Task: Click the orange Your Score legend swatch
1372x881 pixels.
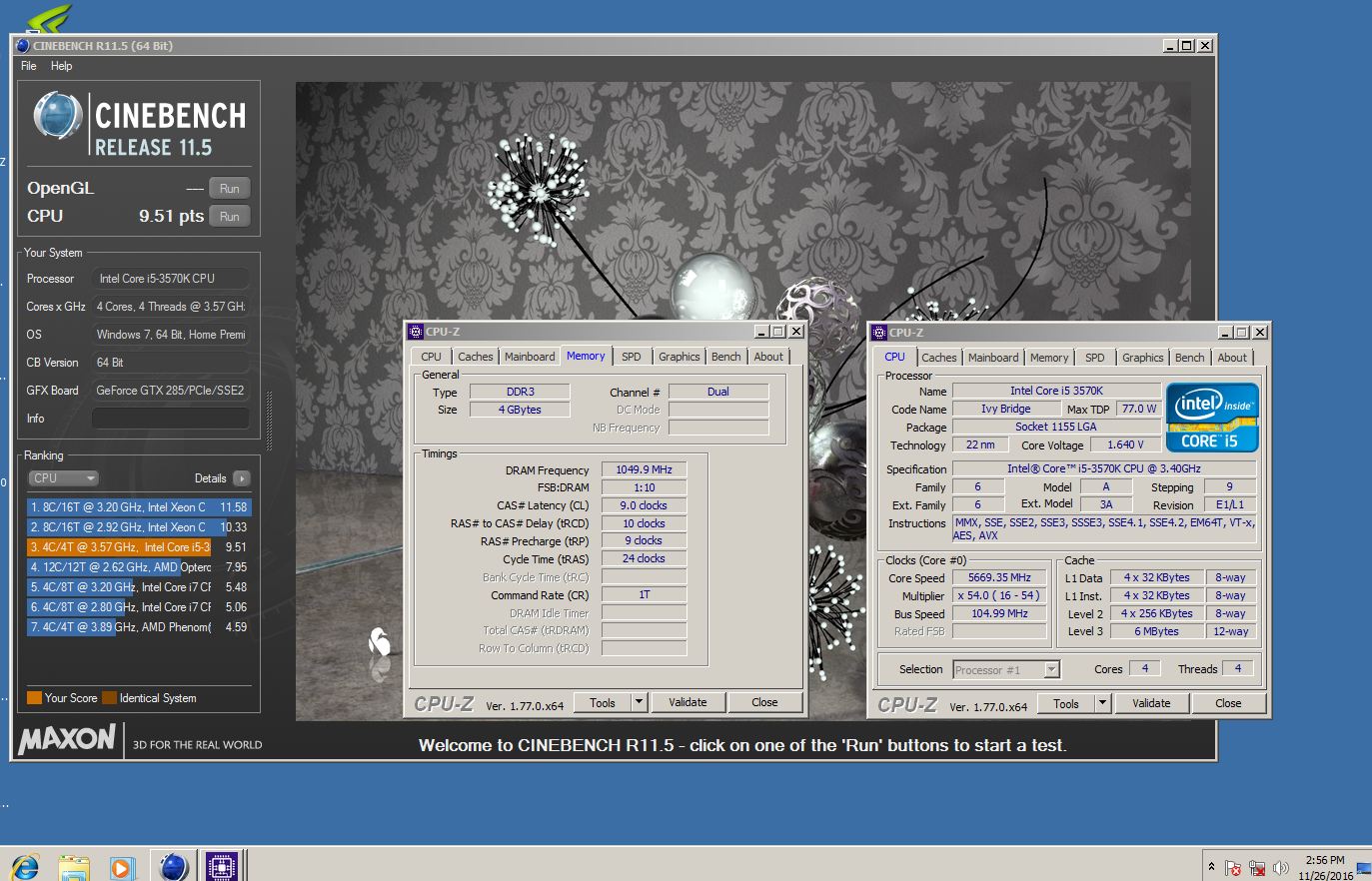Action: point(34,698)
